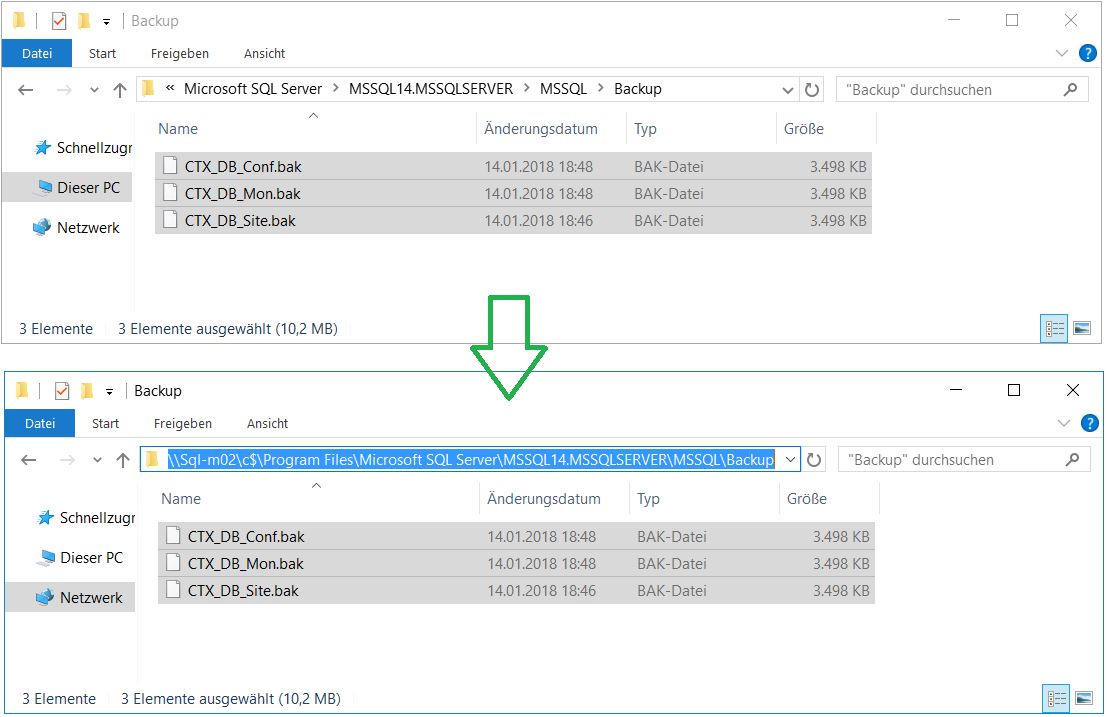
Task: Refresh the Backup folder view
Action: pyautogui.click(x=812, y=89)
